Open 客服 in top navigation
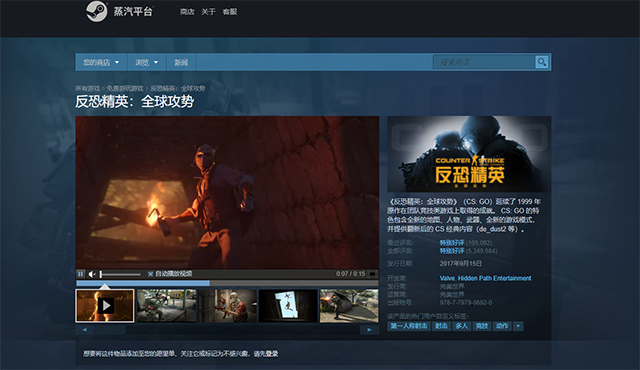The width and height of the screenshot is (640, 370). pyautogui.click(x=230, y=12)
